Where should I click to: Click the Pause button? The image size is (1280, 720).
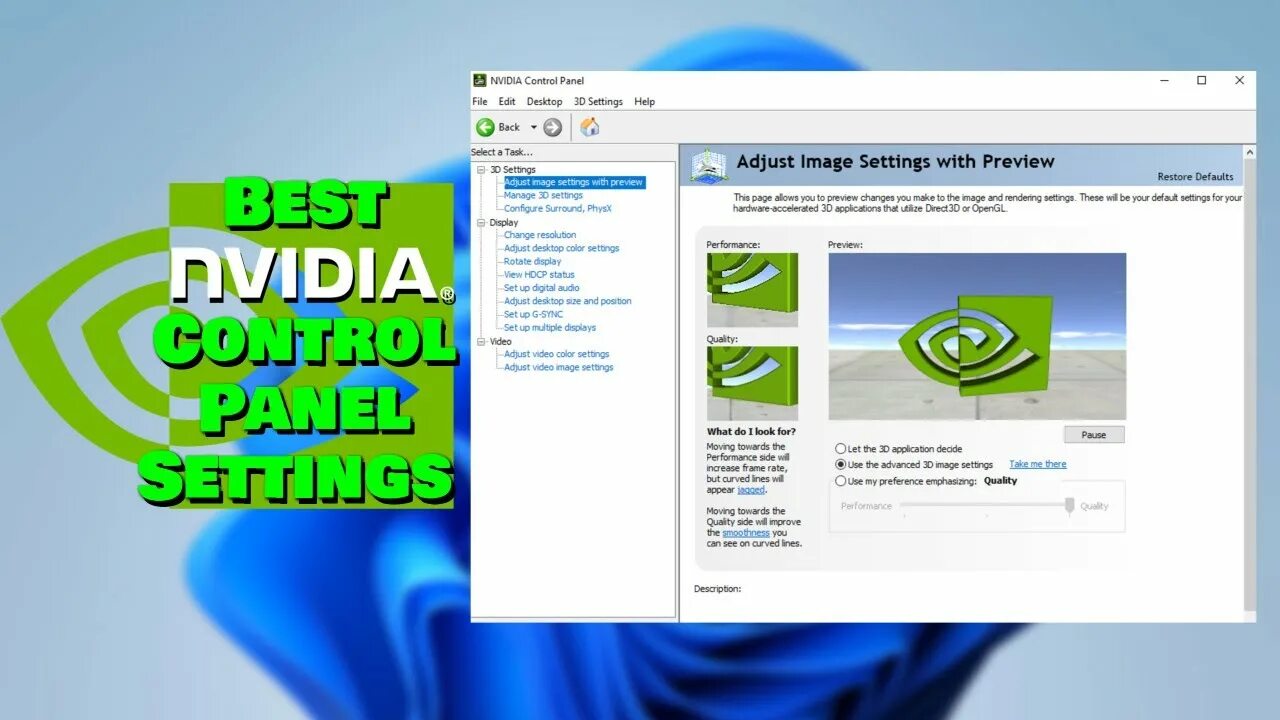click(1094, 435)
